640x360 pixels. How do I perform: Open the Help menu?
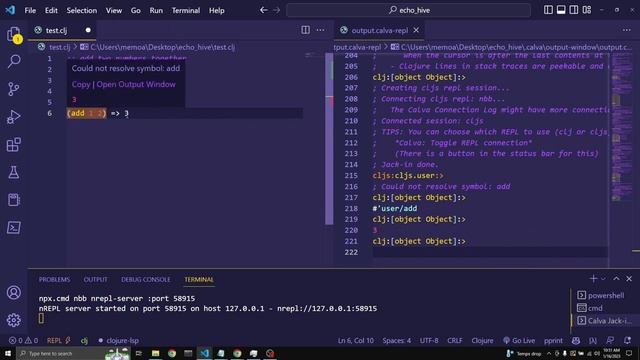pyautogui.click(x=217, y=10)
